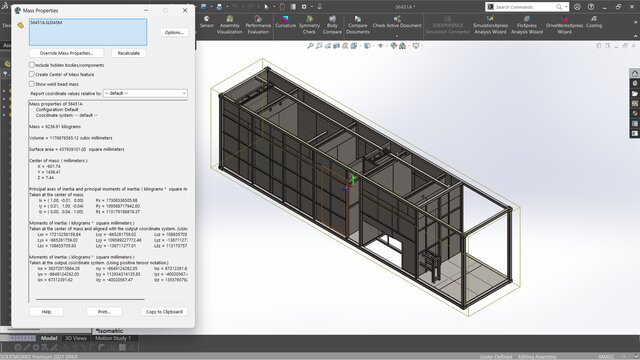Click the Surface area line
The image size is (640, 360).
77,149
